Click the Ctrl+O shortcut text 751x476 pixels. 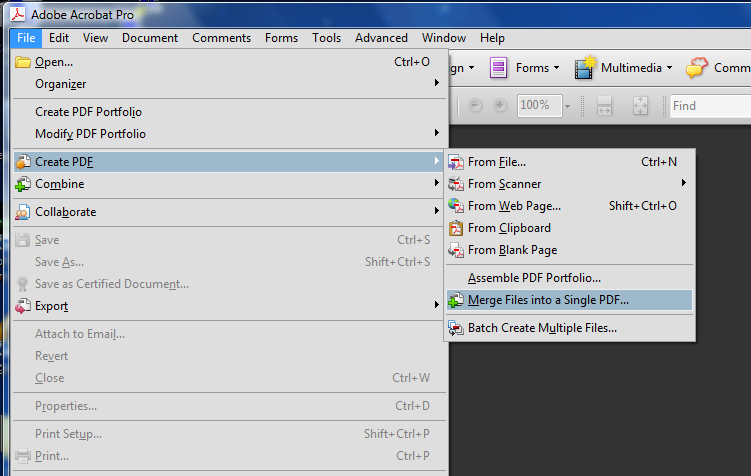coord(412,62)
